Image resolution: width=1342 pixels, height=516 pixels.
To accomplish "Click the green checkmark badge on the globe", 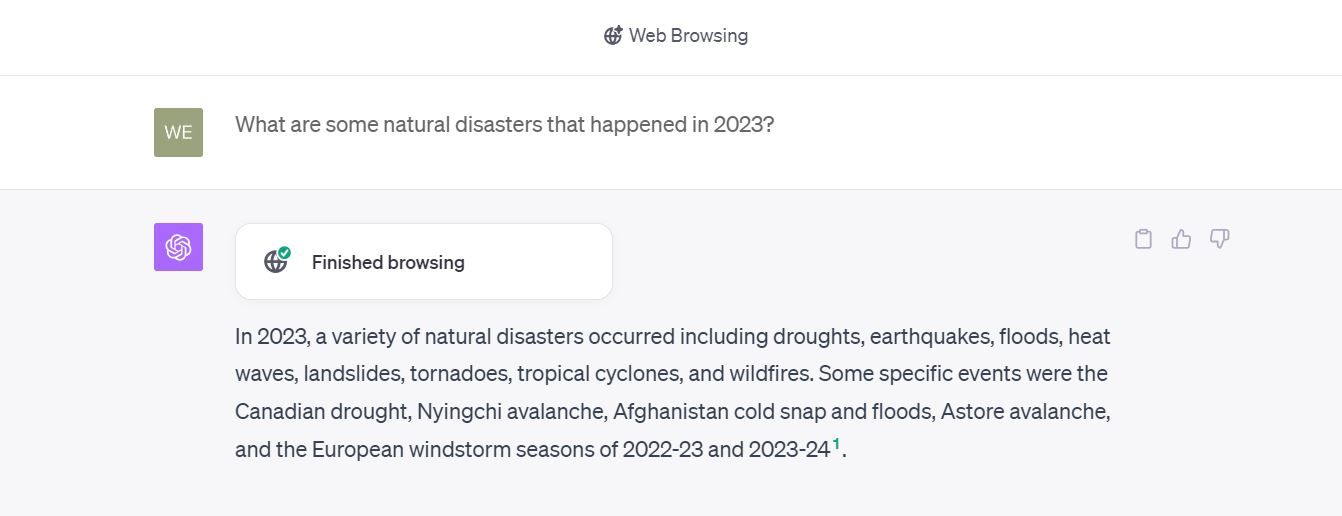I will click(285, 253).
